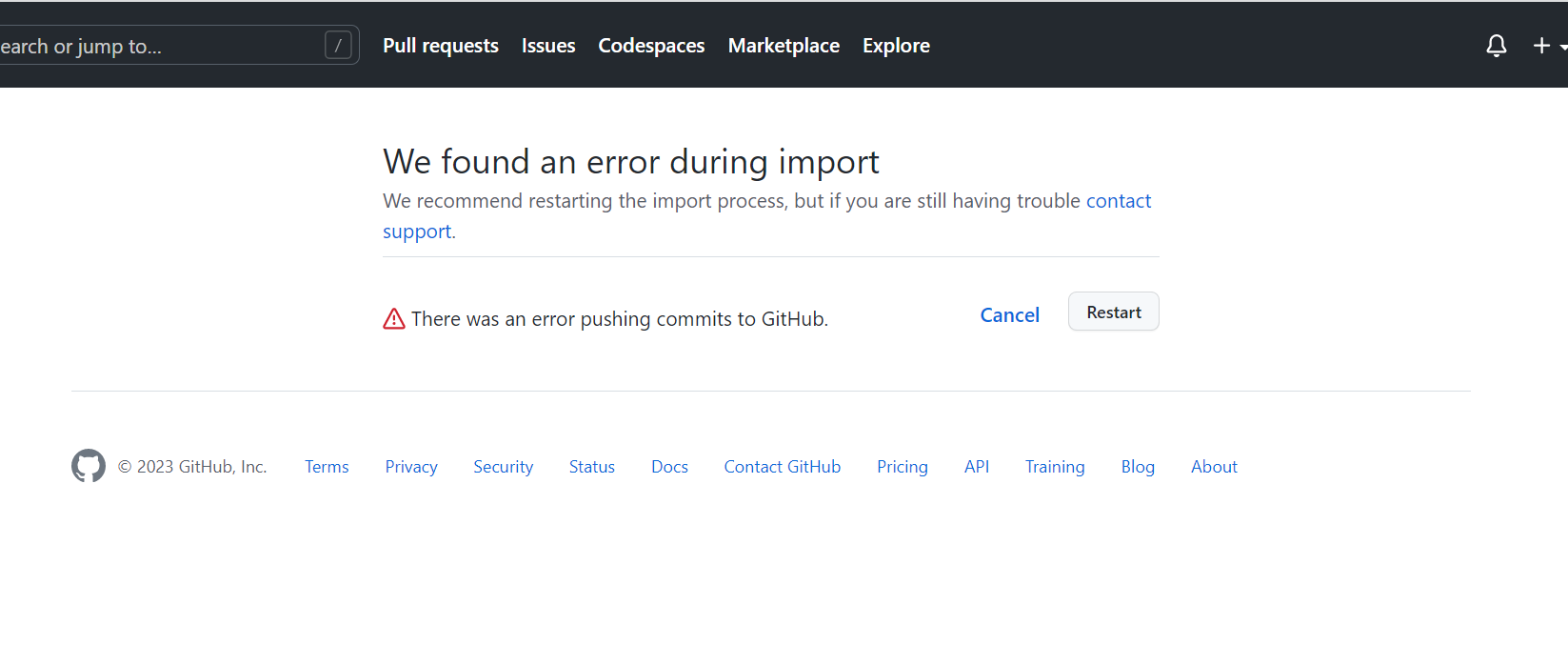Open the notifications bell icon
Screen dimensions: 1568x645
pyautogui.click(x=1496, y=46)
